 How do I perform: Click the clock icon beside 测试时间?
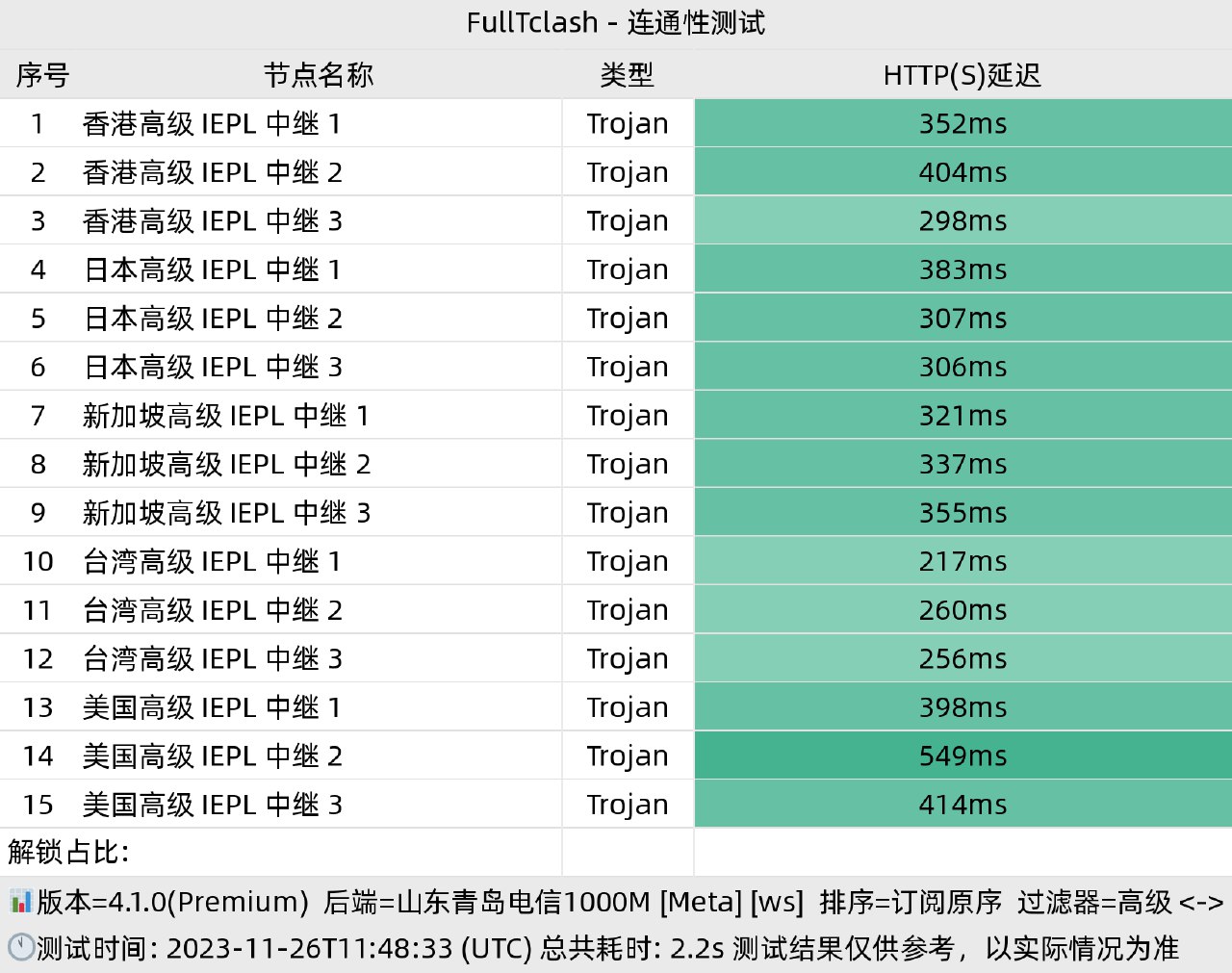click(x=20, y=948)
